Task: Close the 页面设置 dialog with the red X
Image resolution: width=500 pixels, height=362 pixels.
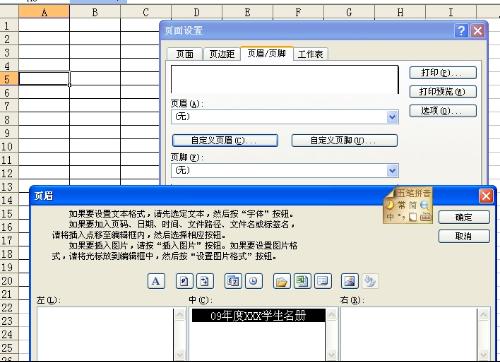Action: point(477,31)
